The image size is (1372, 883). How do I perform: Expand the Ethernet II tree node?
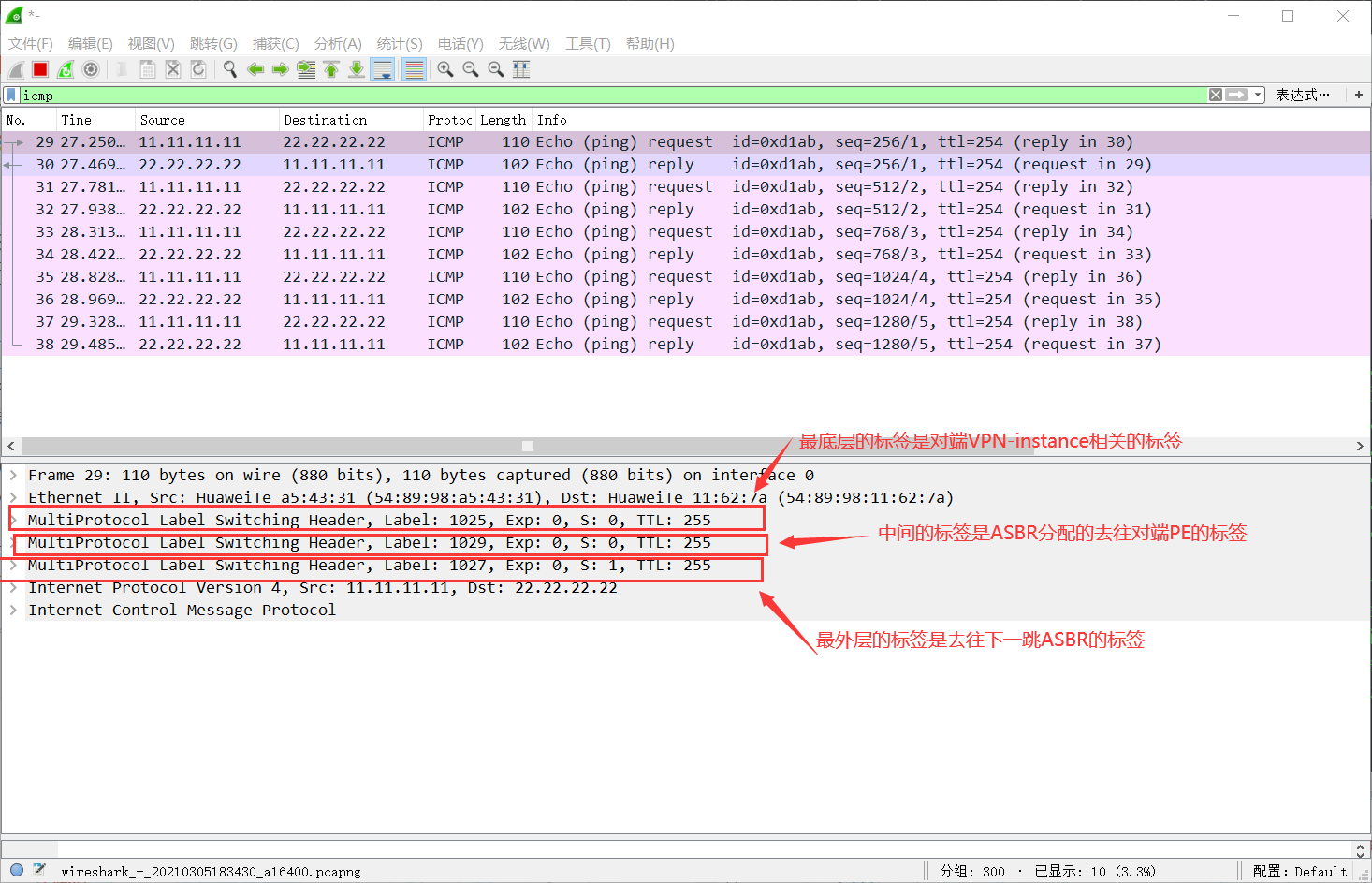[x=13, y=497]
